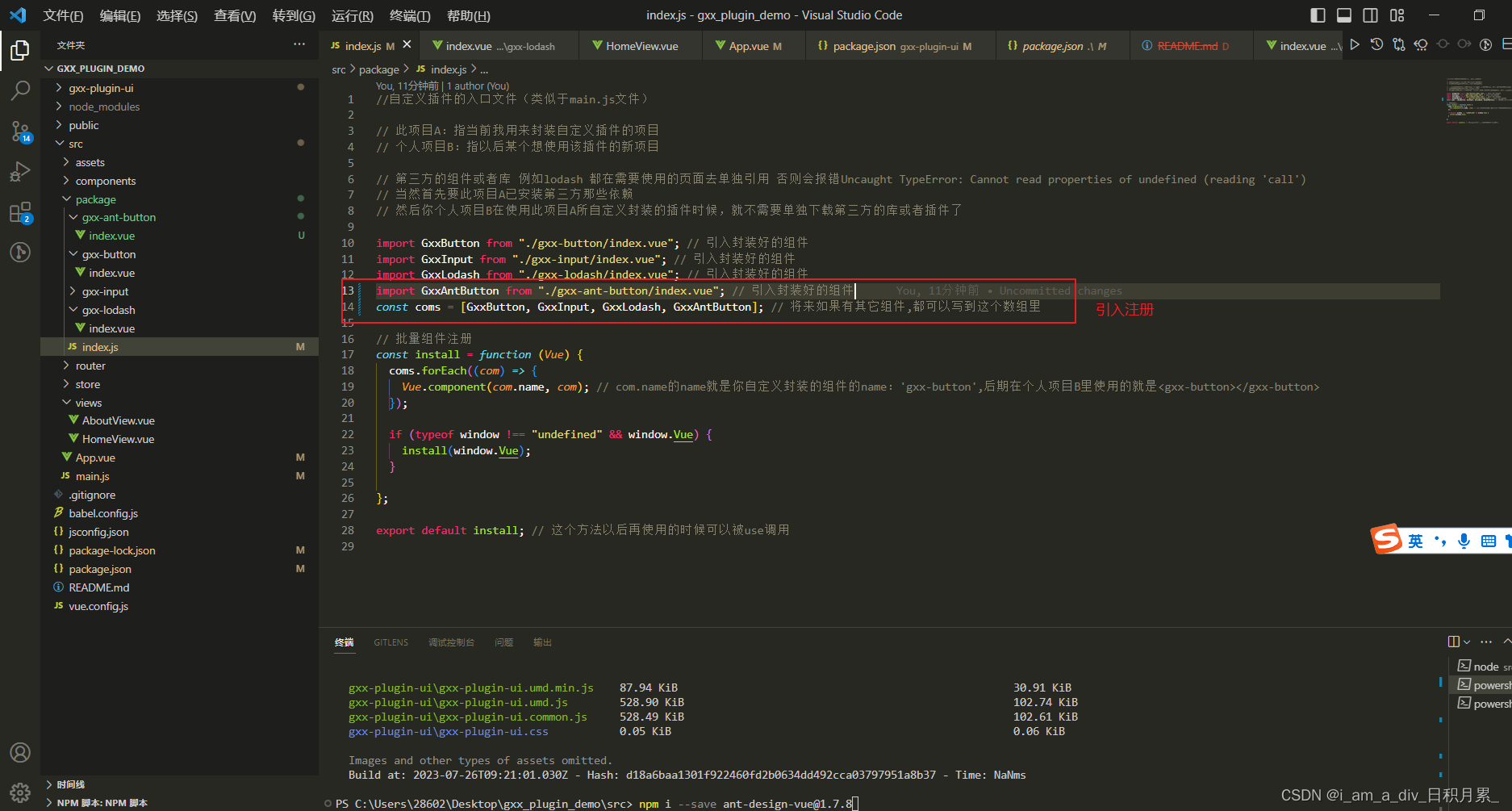Open changes with previous revision icon

(x=1420, y=45)
